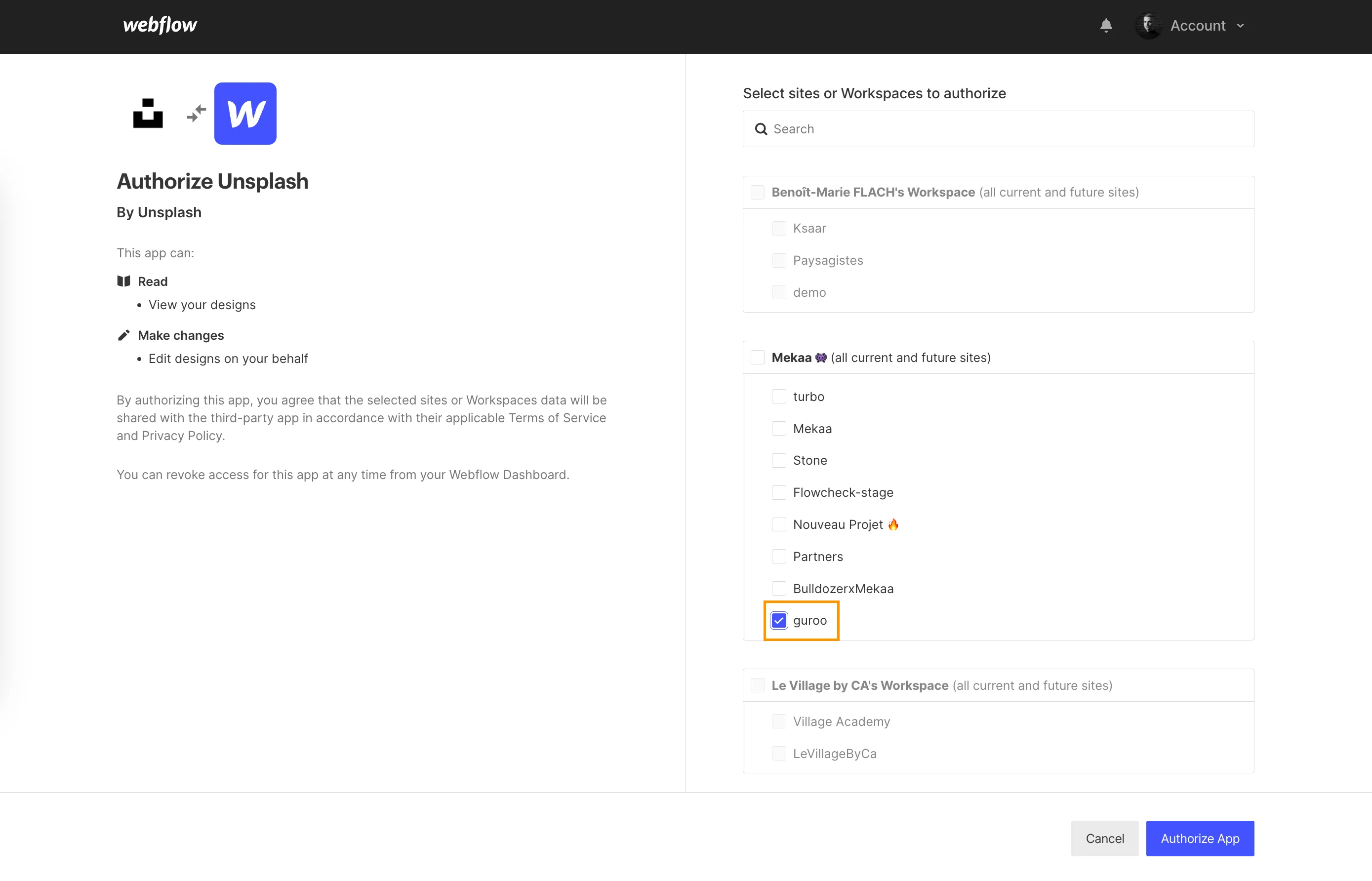Click the account avatar picture
1372x881 pixels.
[x=1148, y=26]
